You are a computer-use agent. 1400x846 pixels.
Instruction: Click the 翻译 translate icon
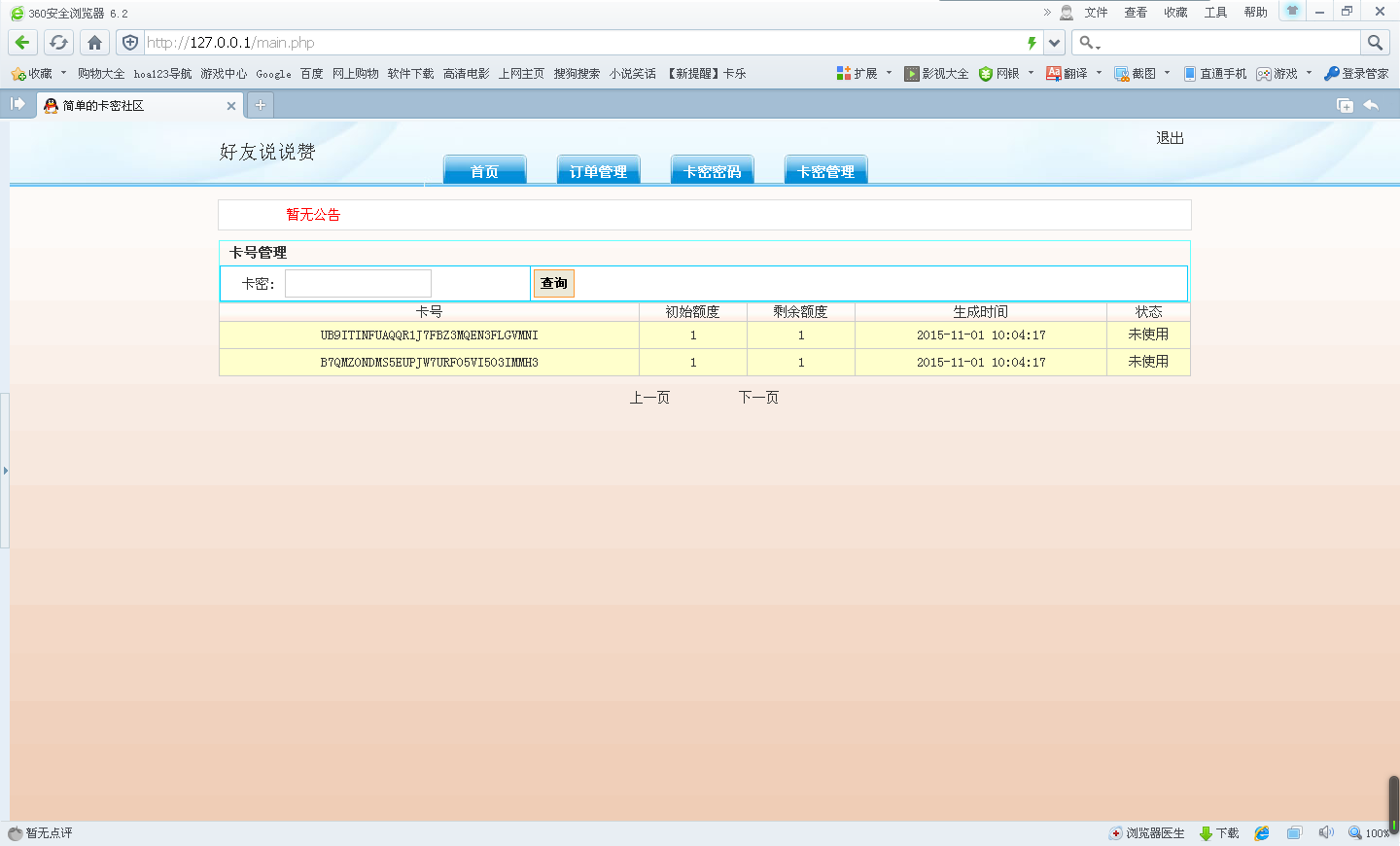(x=1053, y=74)
